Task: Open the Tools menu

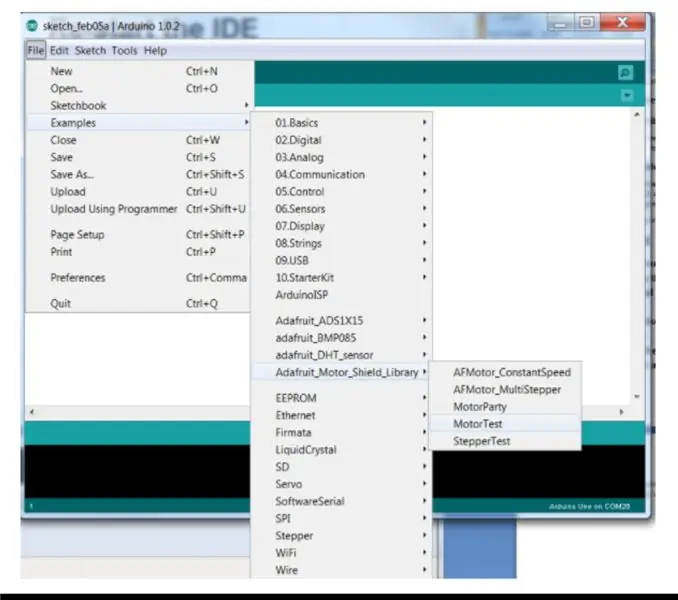Action: point(125,51)
